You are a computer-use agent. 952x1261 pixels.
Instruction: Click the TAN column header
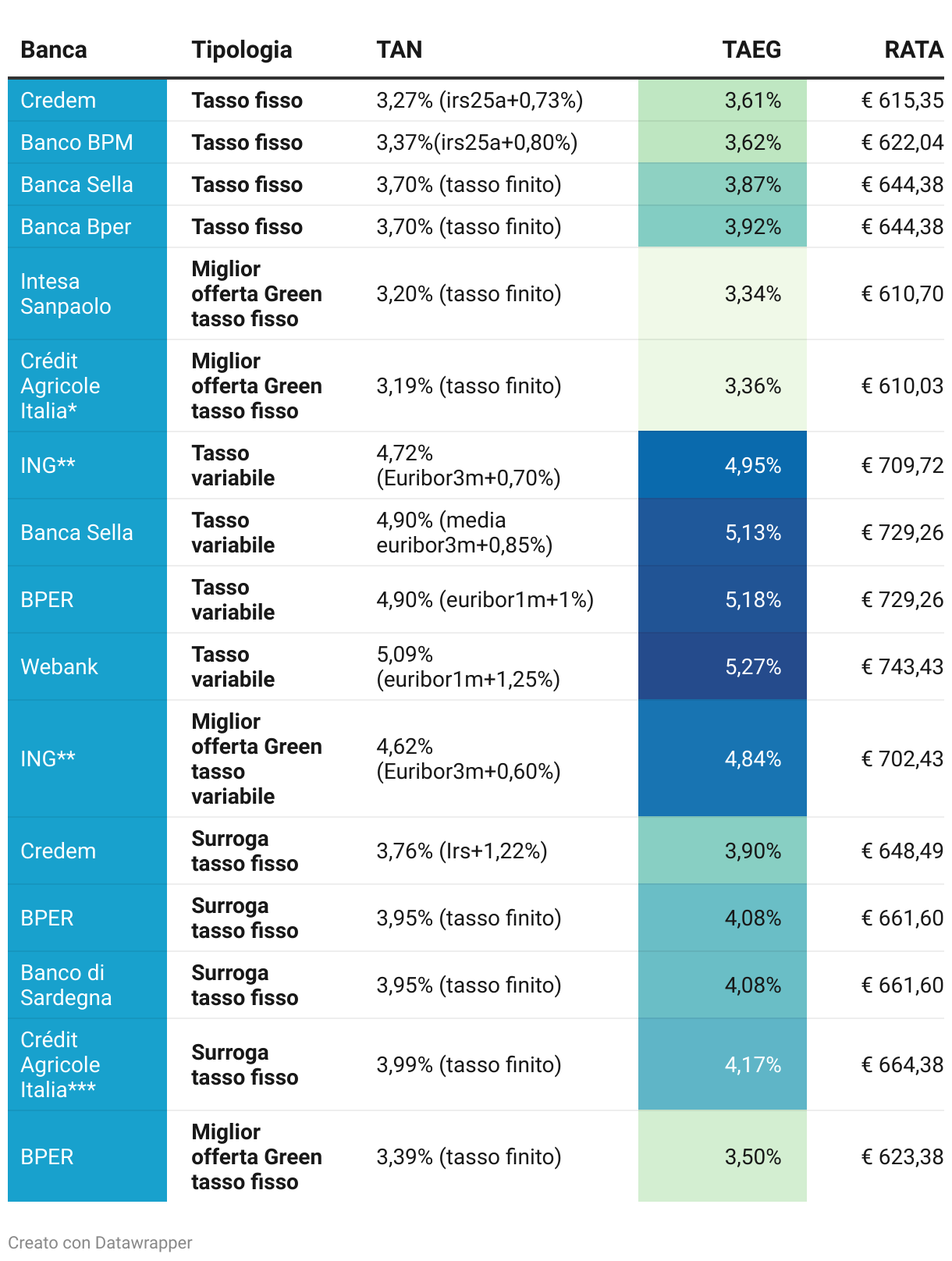(400, 50)
